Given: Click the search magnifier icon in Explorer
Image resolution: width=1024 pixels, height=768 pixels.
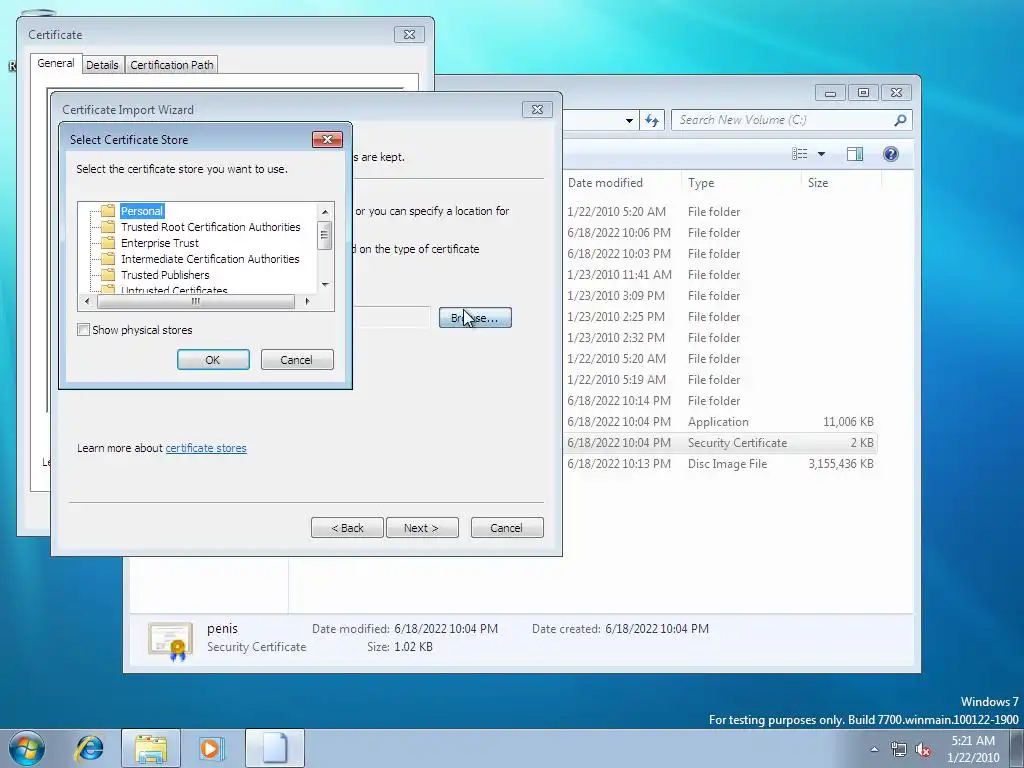Looking at the screenshot, I should click(900, 120).
